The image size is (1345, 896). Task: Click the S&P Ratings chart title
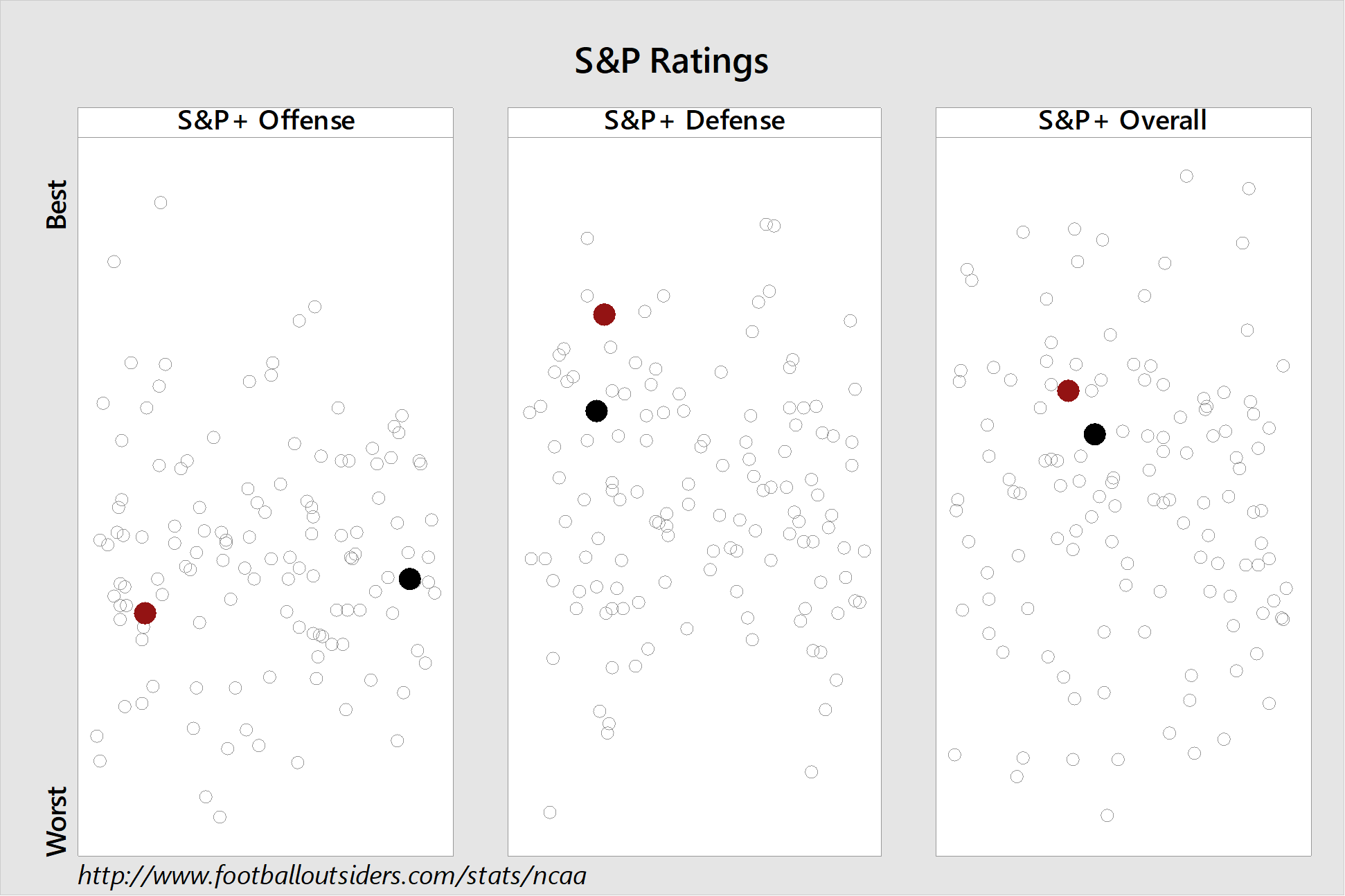(x=671, y=61)
